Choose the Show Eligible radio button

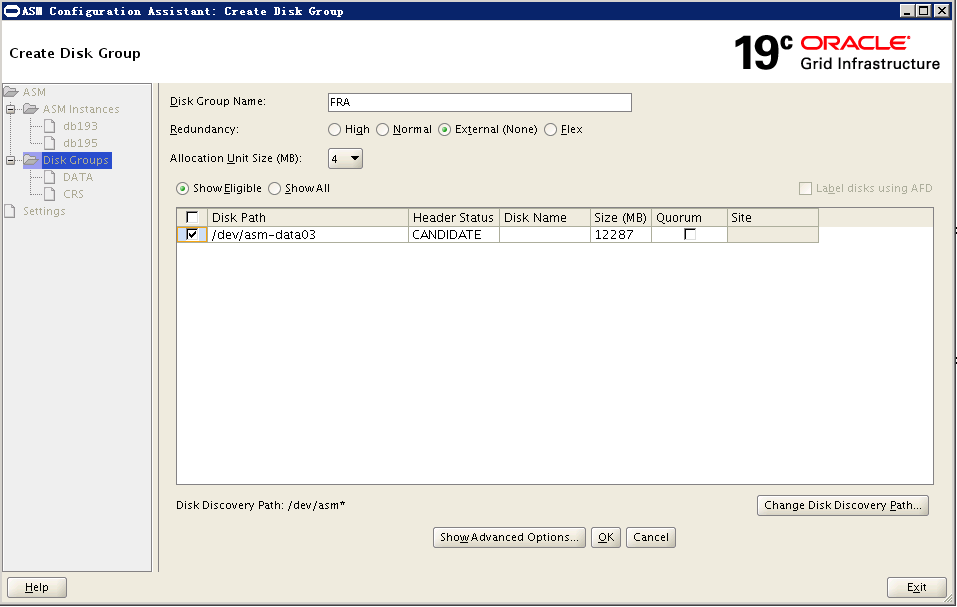pos(182,189)
